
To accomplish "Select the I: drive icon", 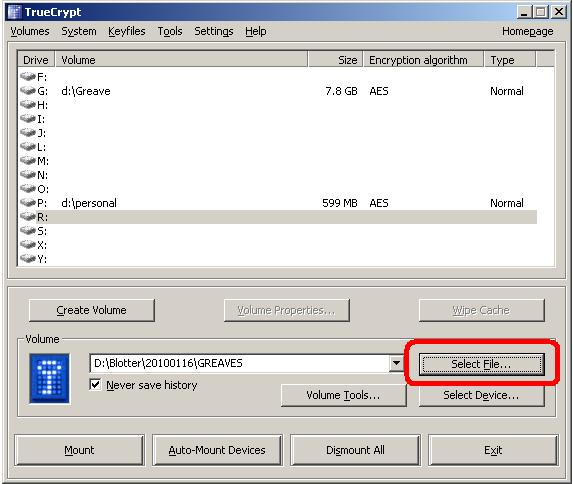I will click(x=28, y=118).
